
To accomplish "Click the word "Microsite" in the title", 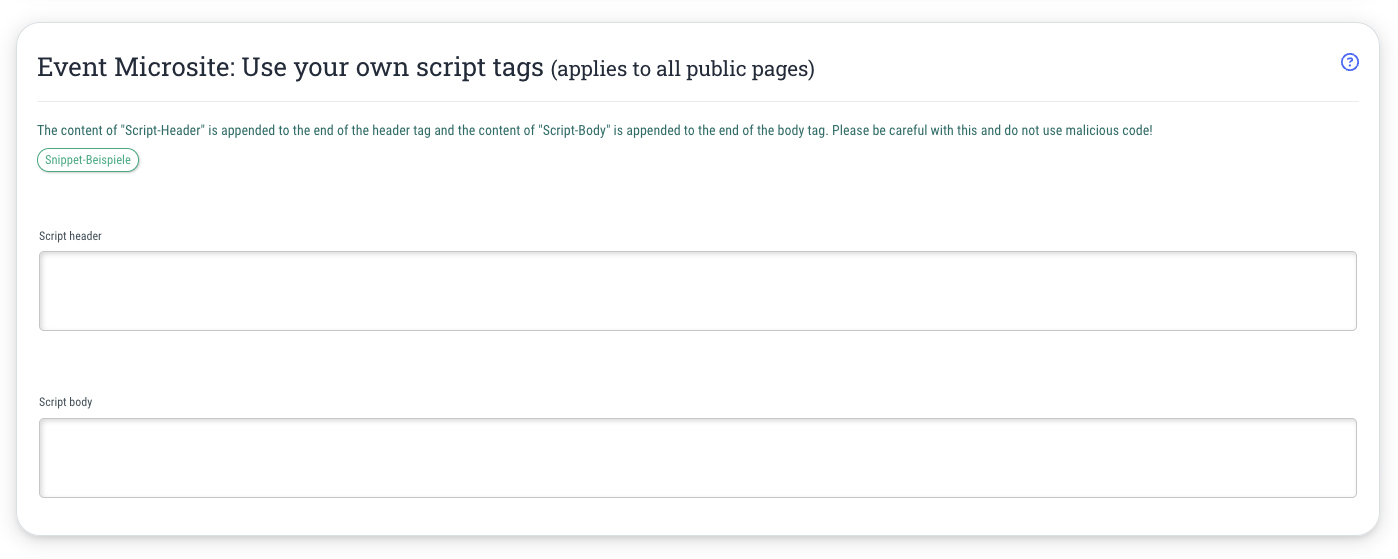I will click(x=171, y=68).
